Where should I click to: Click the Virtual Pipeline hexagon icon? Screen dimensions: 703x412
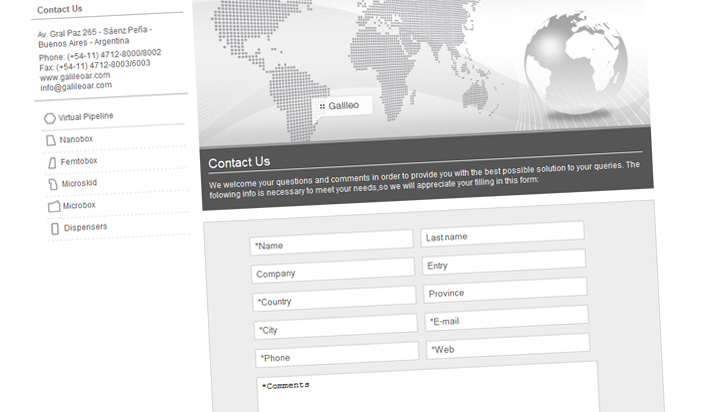tap(50, 118)
